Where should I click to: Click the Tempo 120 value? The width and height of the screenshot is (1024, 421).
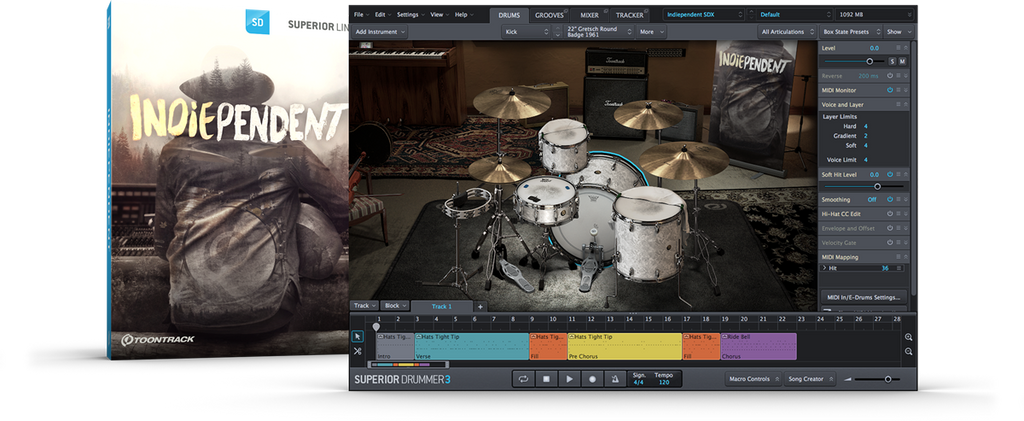pyautogui.click(x=664, y=382)
